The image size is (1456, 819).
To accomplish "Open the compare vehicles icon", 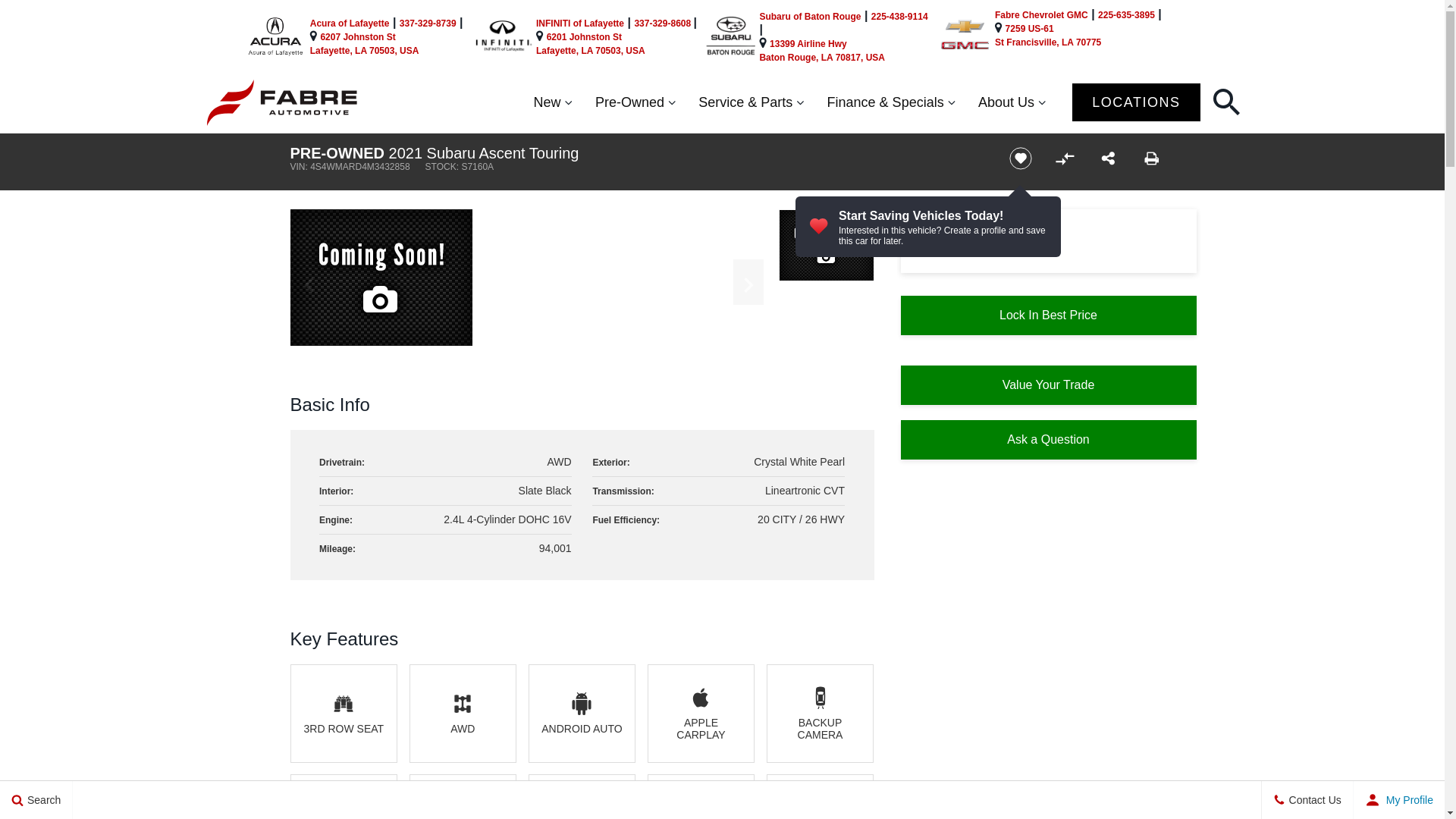I will (x=1064, y=158).
